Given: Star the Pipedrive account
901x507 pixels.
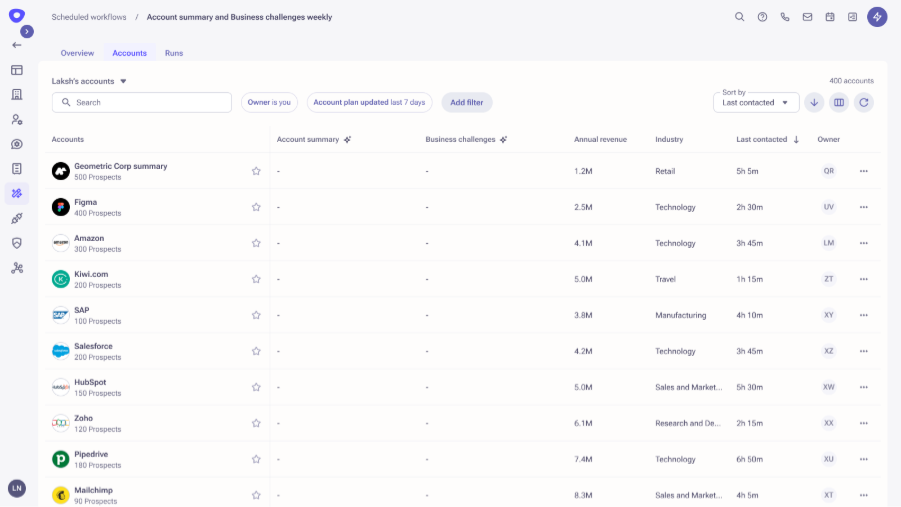Looking at the screenshot, I should pos(256,459).
